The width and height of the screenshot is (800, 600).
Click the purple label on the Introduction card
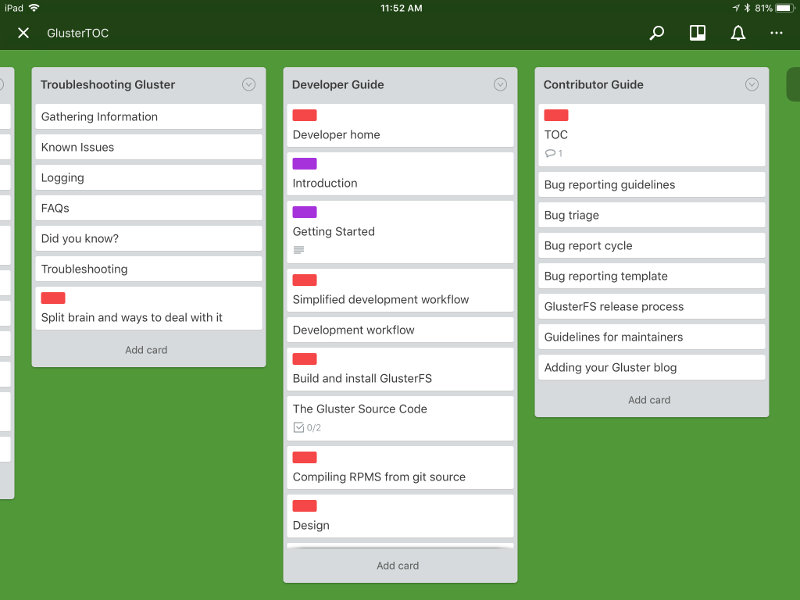point(304,163)
